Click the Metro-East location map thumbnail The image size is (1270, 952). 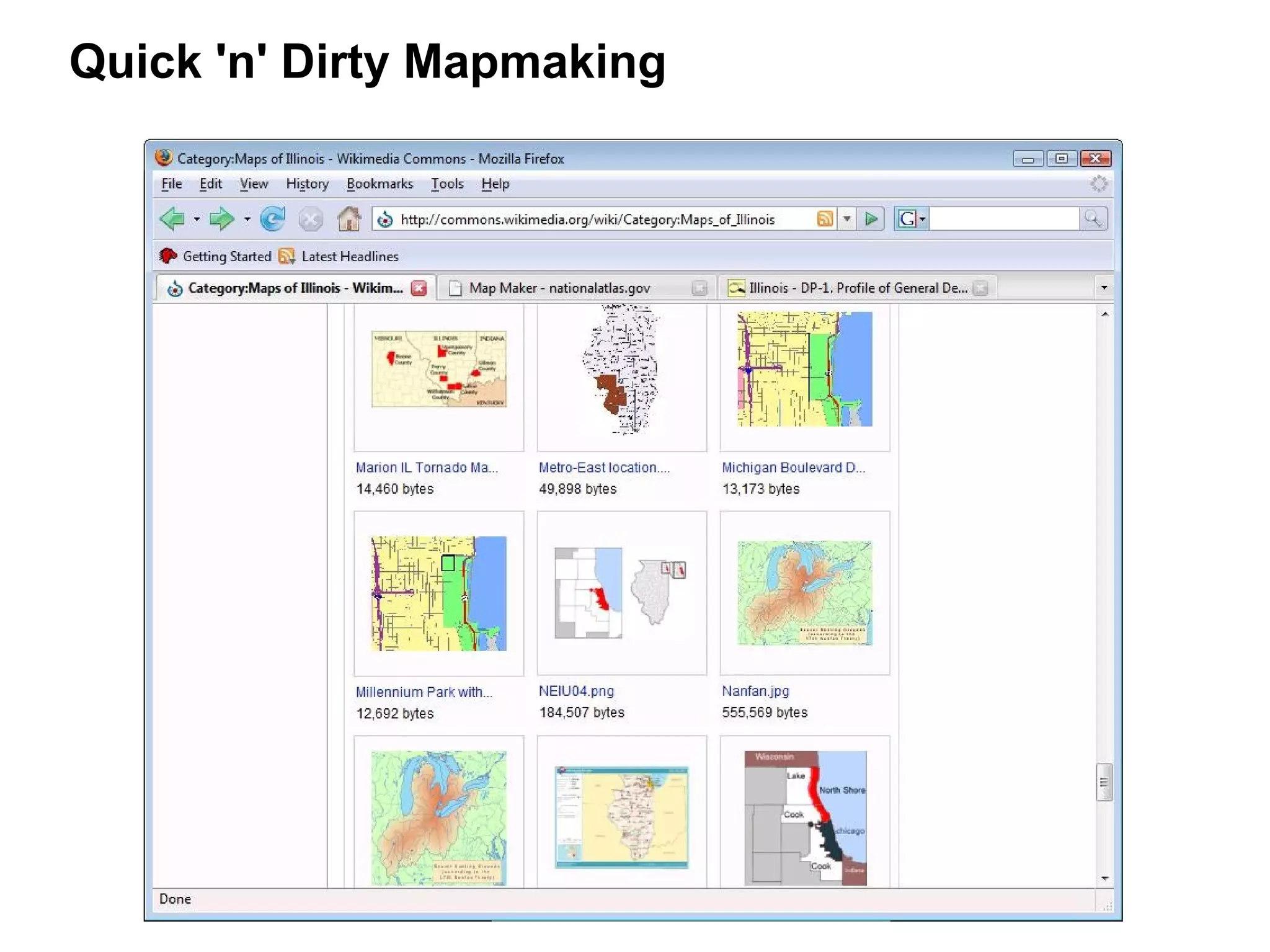point(621,370)
